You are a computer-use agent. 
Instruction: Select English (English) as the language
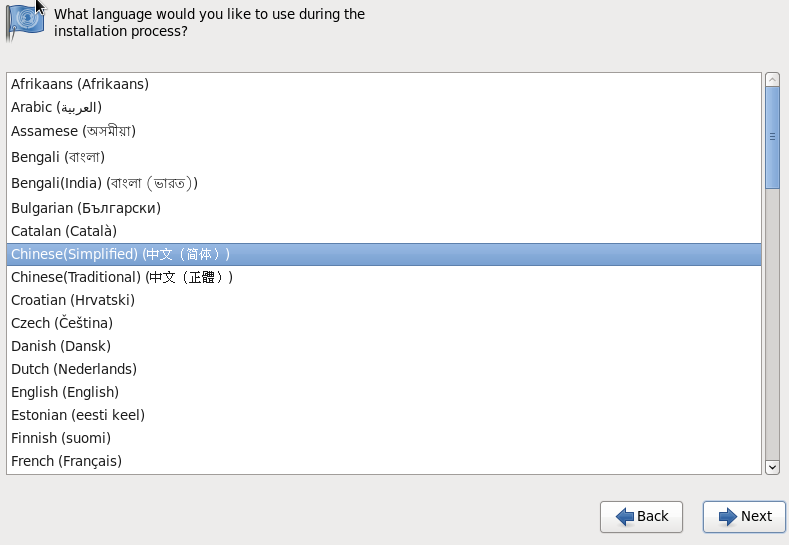coord(384,392)
